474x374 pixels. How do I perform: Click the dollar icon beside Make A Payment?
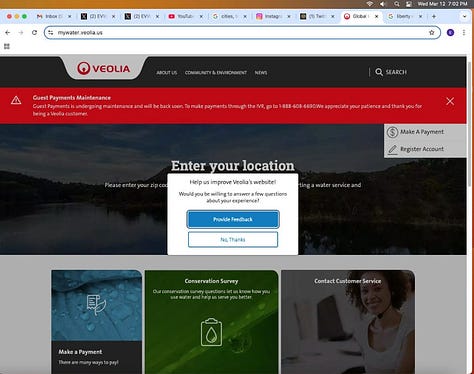[392, 132]
